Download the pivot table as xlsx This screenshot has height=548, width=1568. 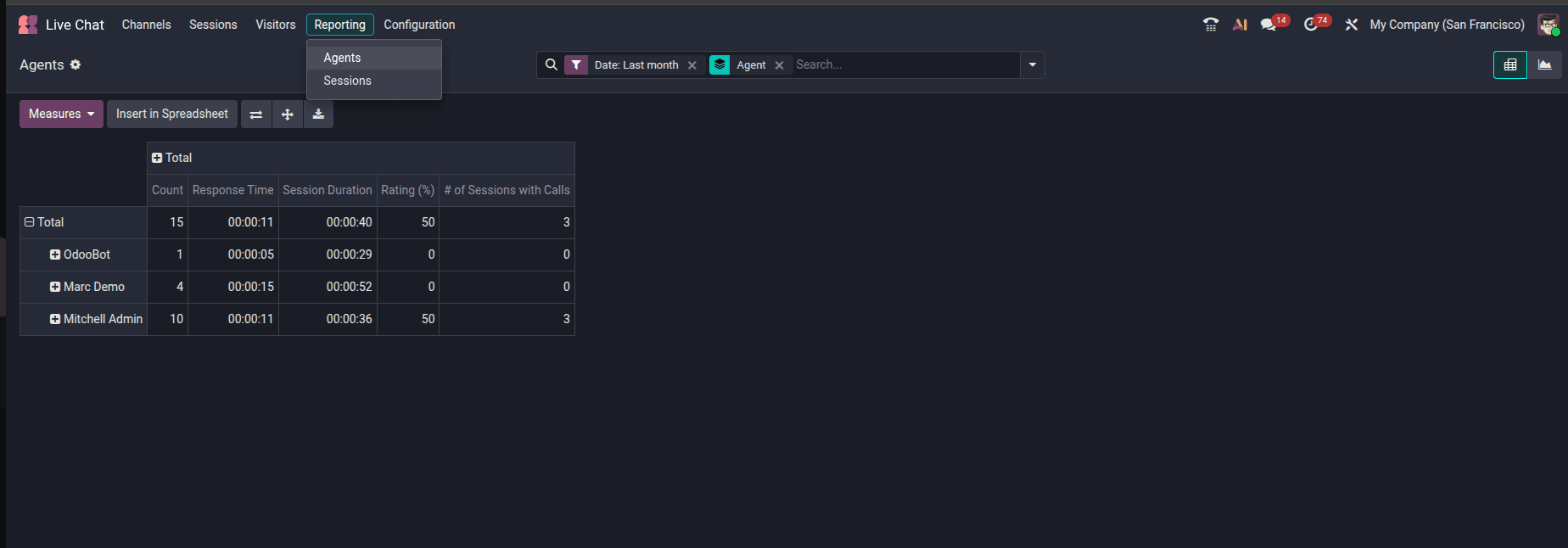(318, 115)
